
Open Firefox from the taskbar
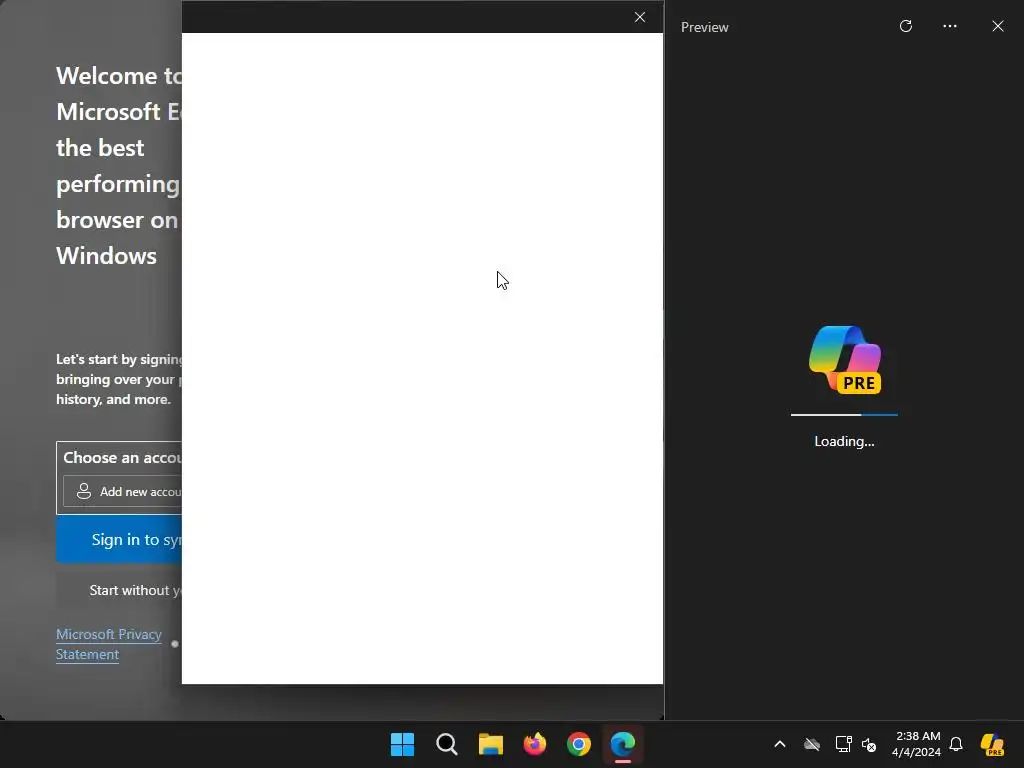click(535, 744)
